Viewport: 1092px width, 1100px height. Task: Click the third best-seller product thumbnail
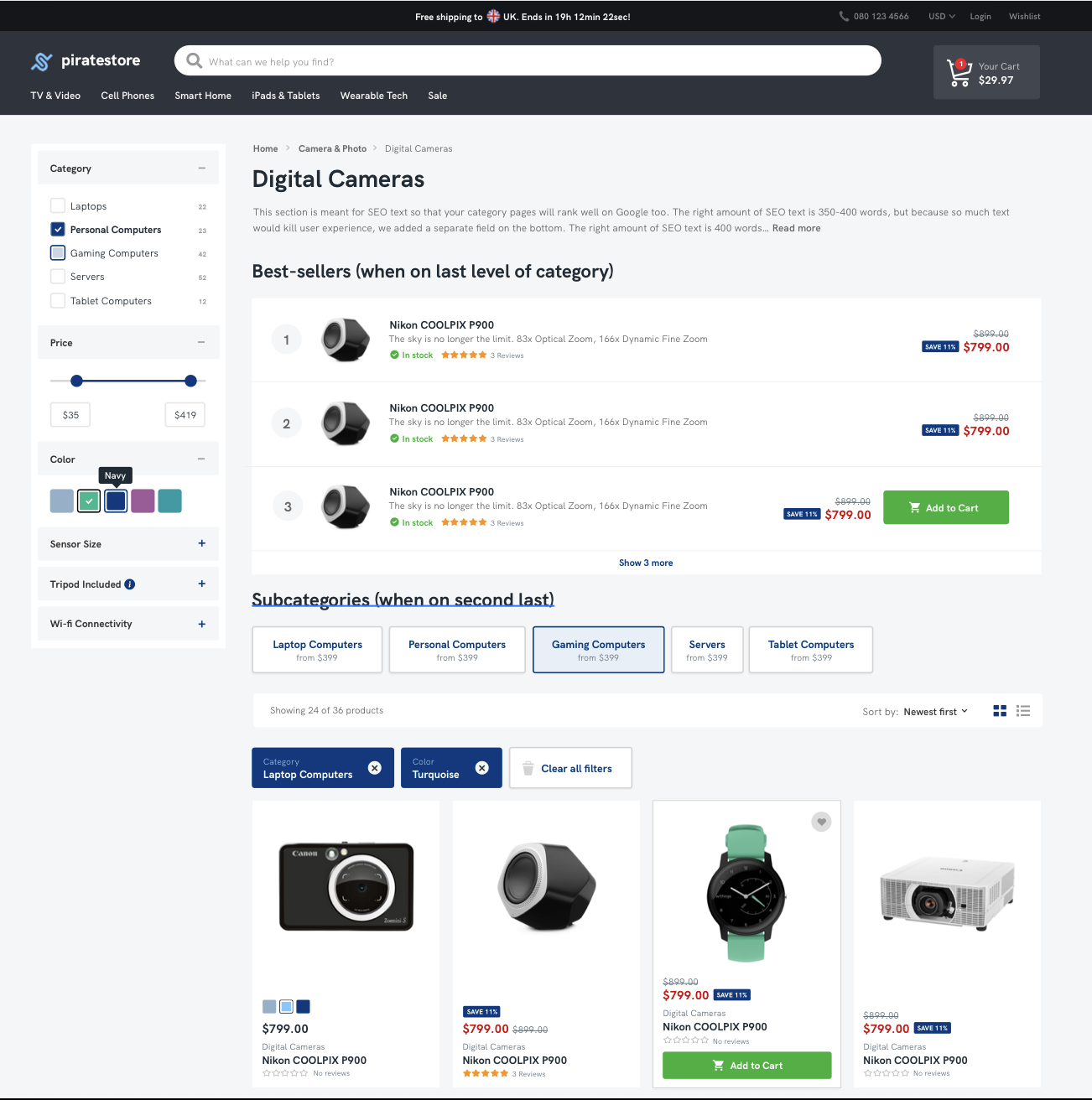point(346,507)
